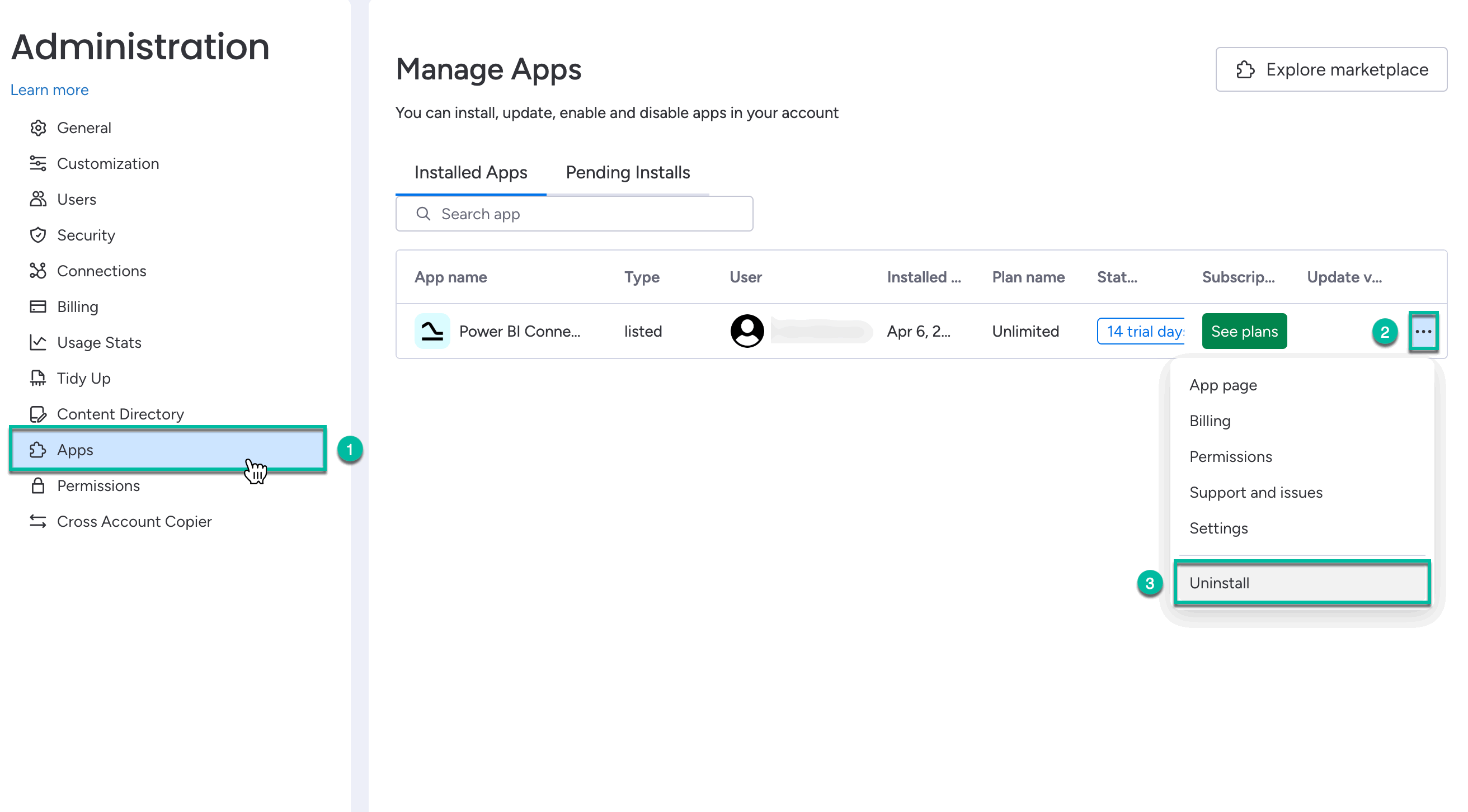
Task: Select the Security shield icon
Action: (37, 235)
